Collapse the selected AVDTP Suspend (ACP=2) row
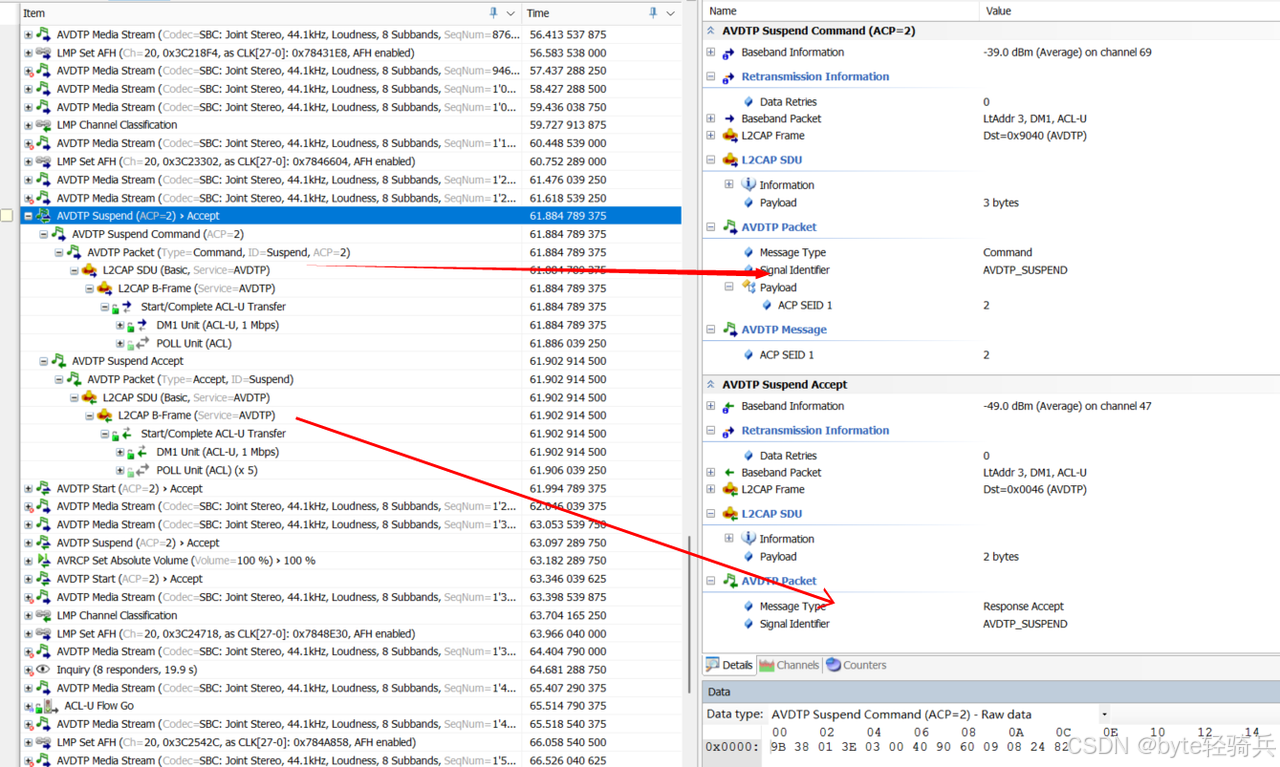 [28, 216]
